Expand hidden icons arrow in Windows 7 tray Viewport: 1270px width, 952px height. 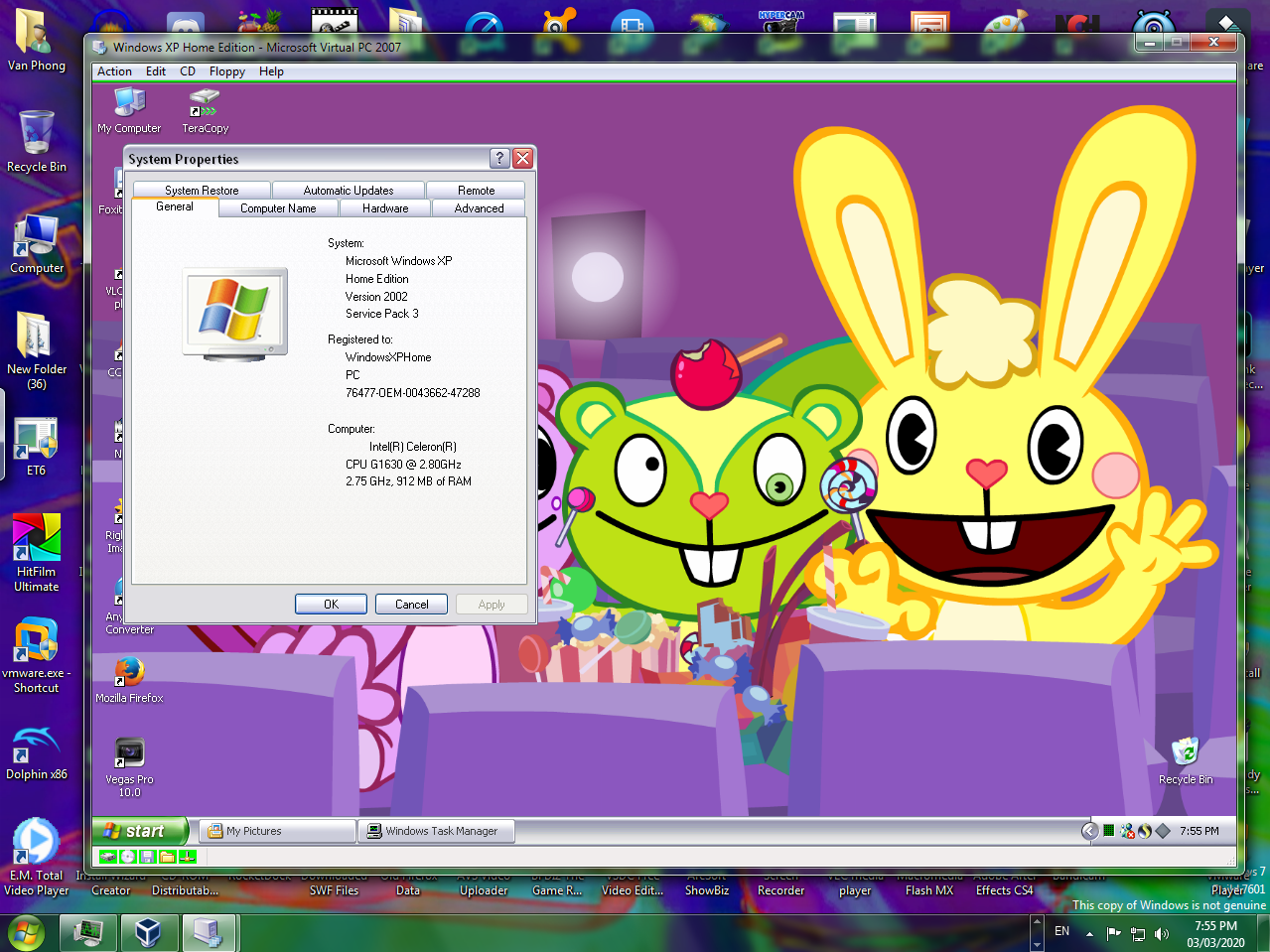point(1089,933)
